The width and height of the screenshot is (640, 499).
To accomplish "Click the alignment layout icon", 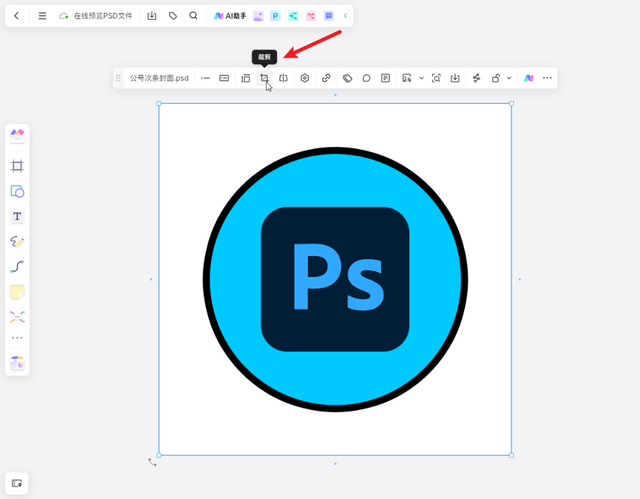I will (245, 78).
